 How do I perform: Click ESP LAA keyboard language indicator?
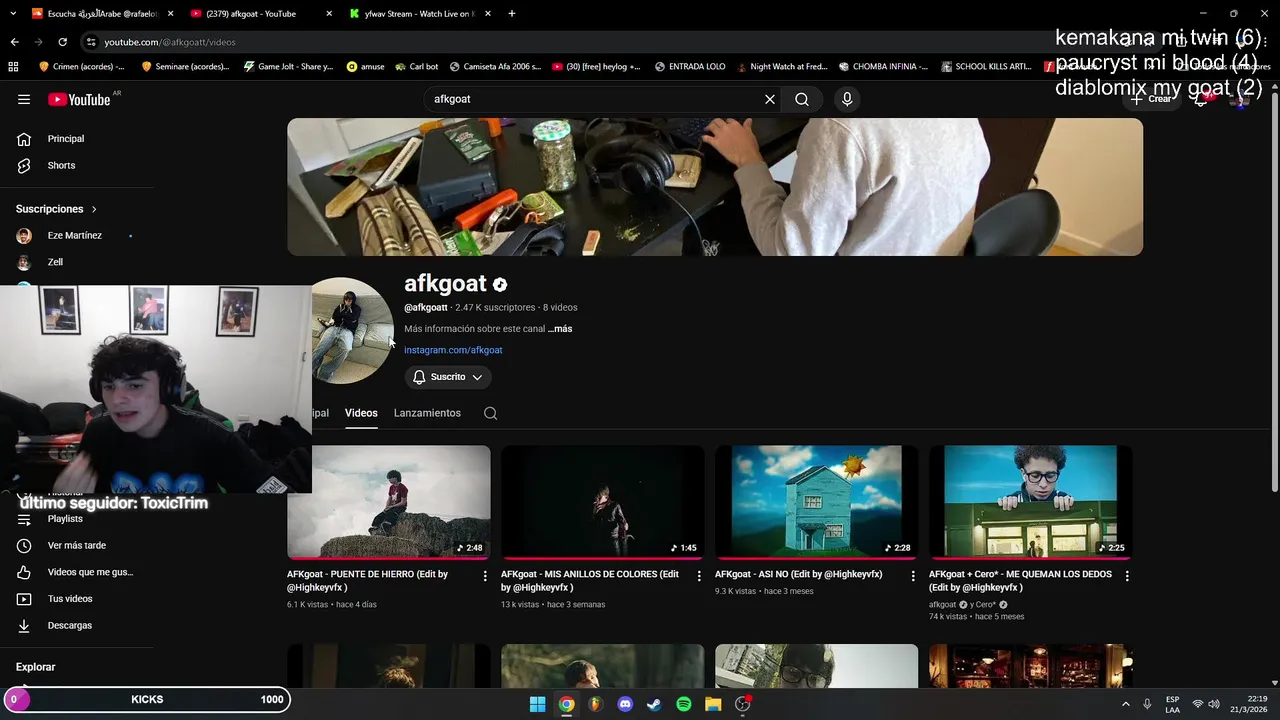tap(1172, 704)
